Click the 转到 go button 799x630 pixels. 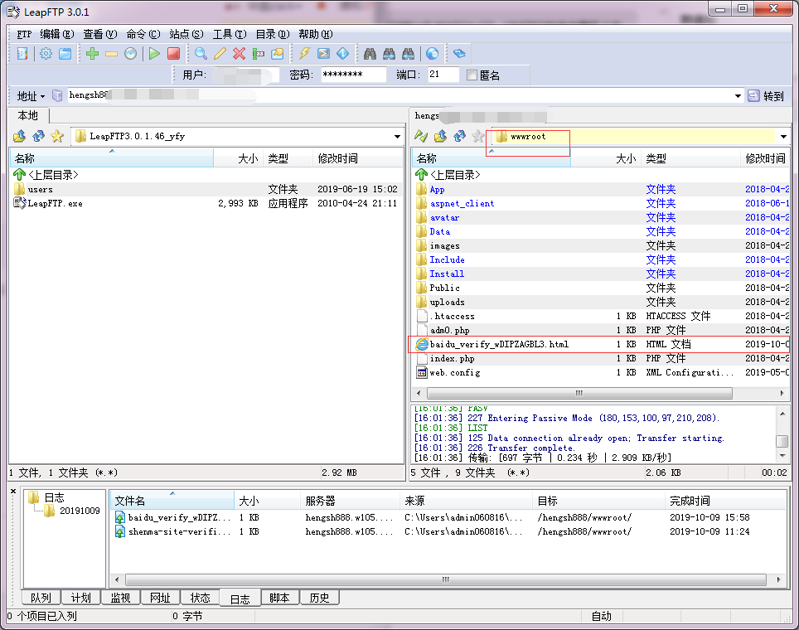(766, 96)
